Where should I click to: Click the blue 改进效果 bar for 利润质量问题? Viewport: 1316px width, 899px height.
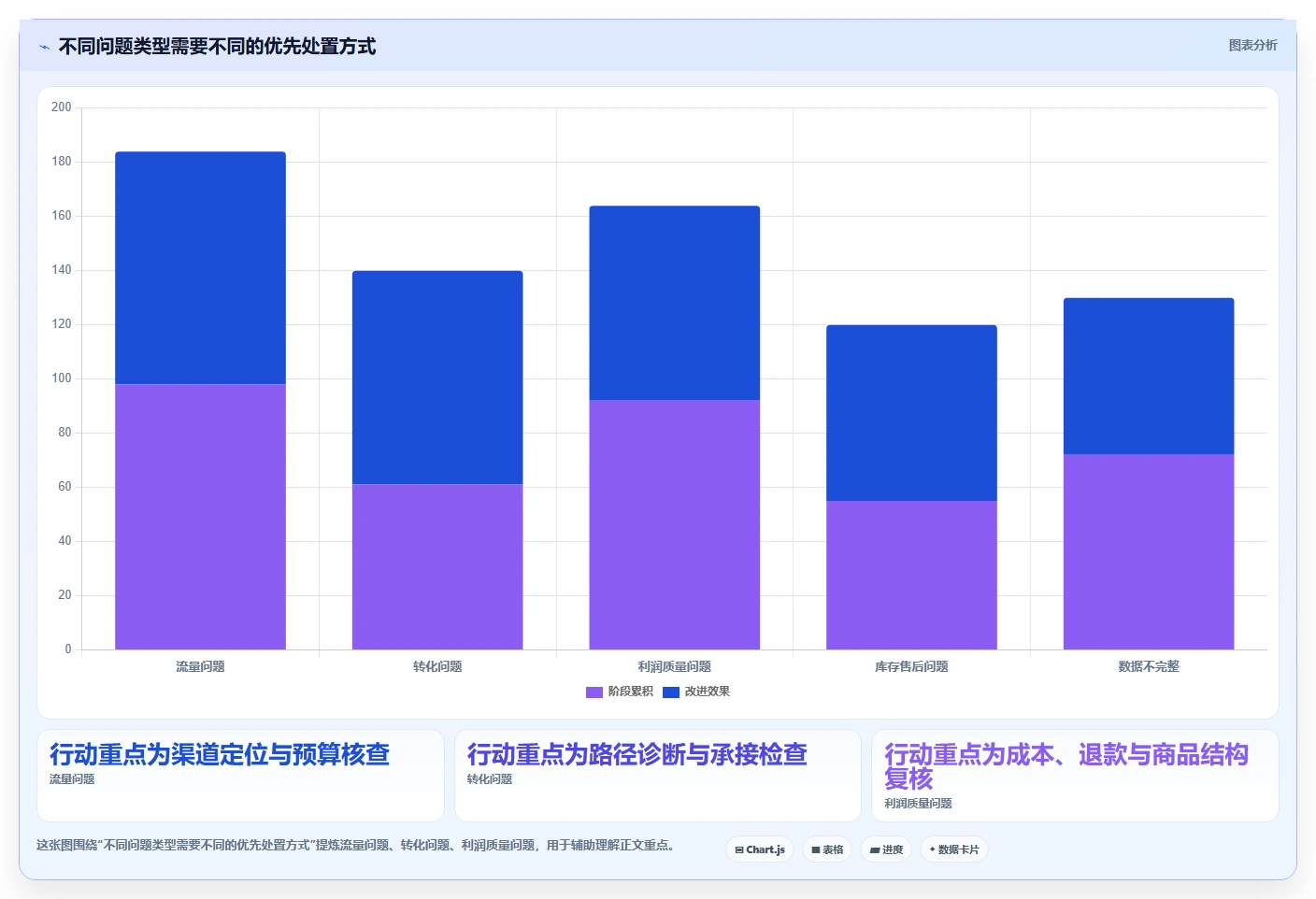pos(675,303)
